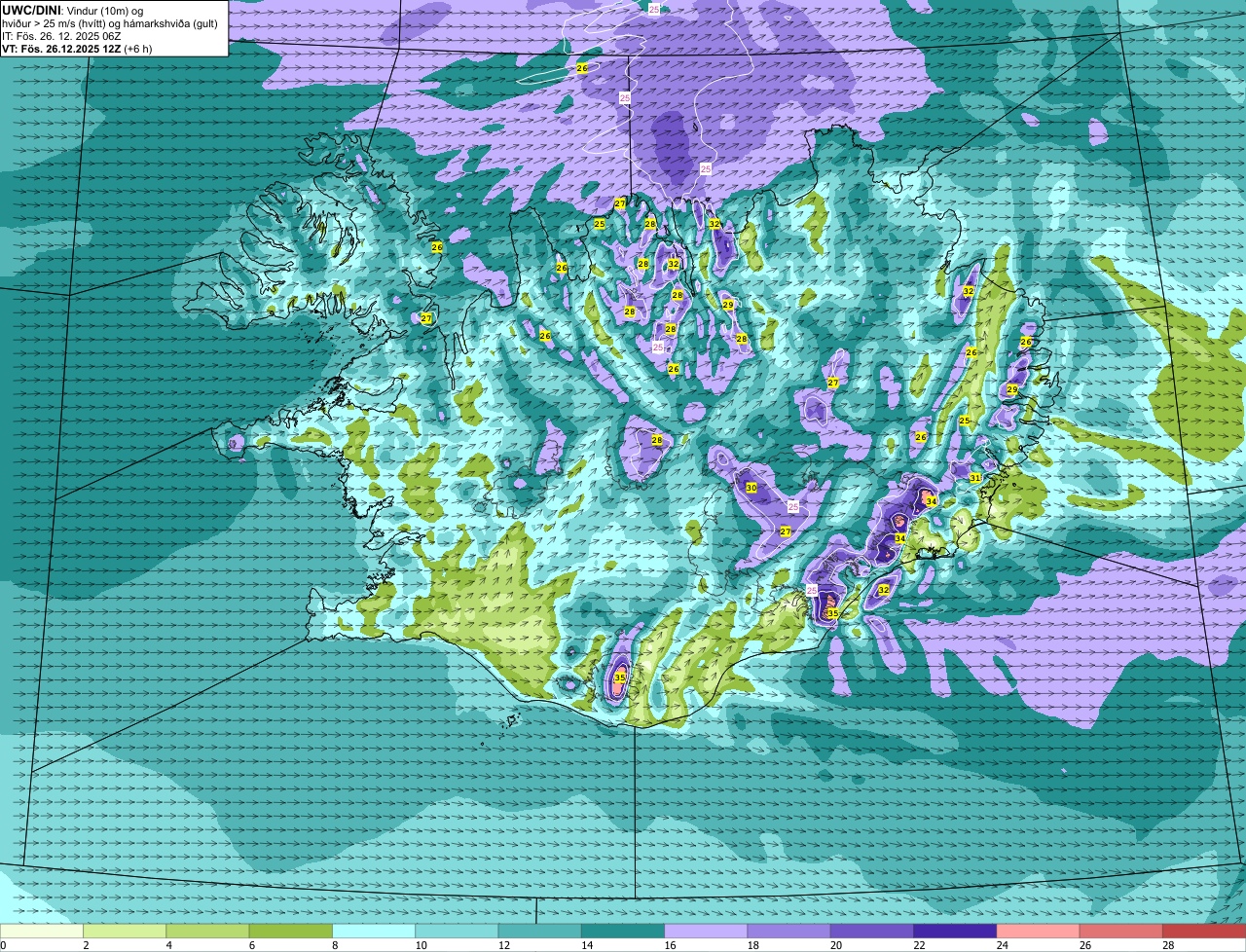Click the legend scale label "6"
The height and width of the screenshot is (952, 1246).
pyautogui.click(x=251, y=945)
